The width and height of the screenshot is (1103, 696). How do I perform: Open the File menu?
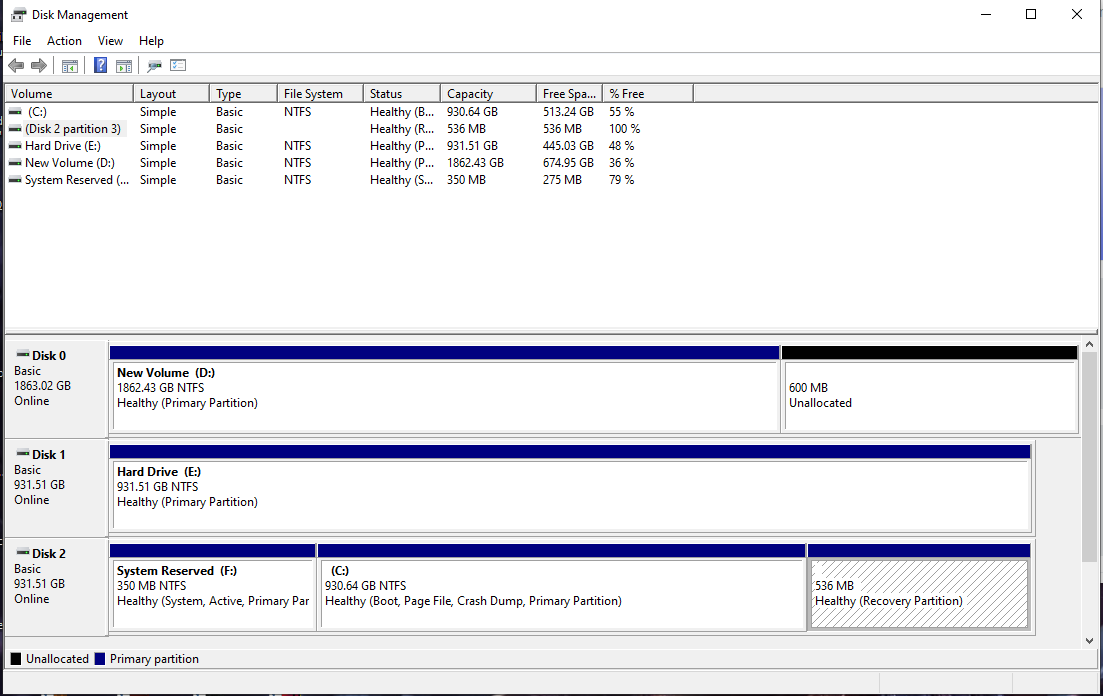(x=21, y=40)
